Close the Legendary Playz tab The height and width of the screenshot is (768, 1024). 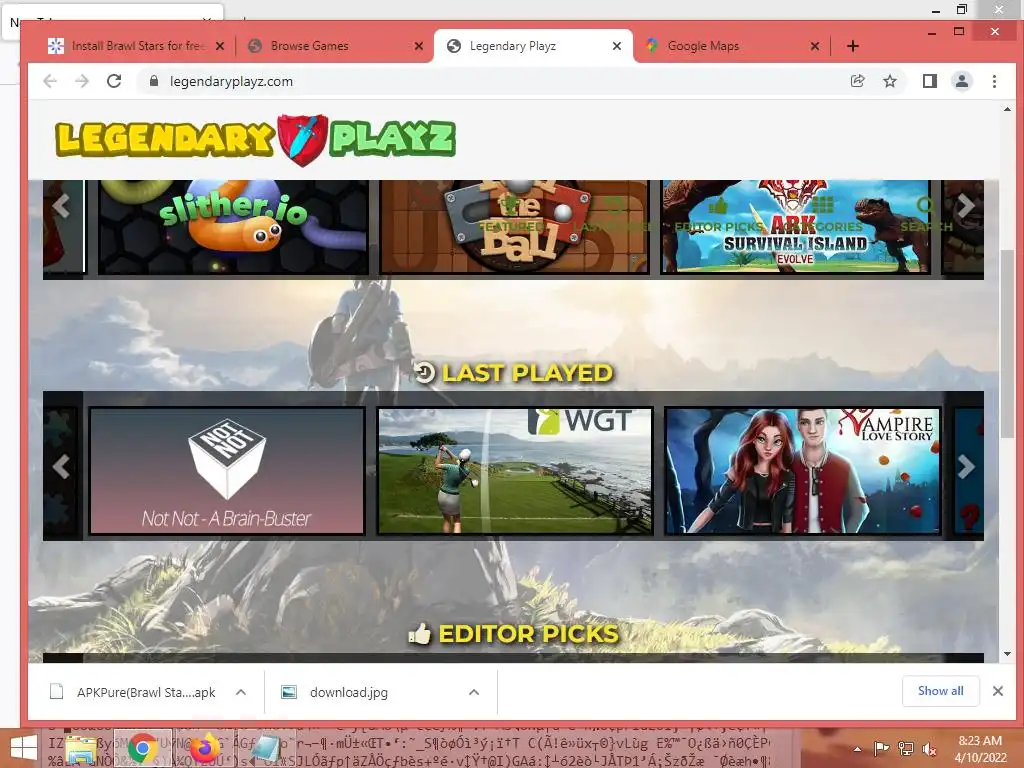coord(616,46)
